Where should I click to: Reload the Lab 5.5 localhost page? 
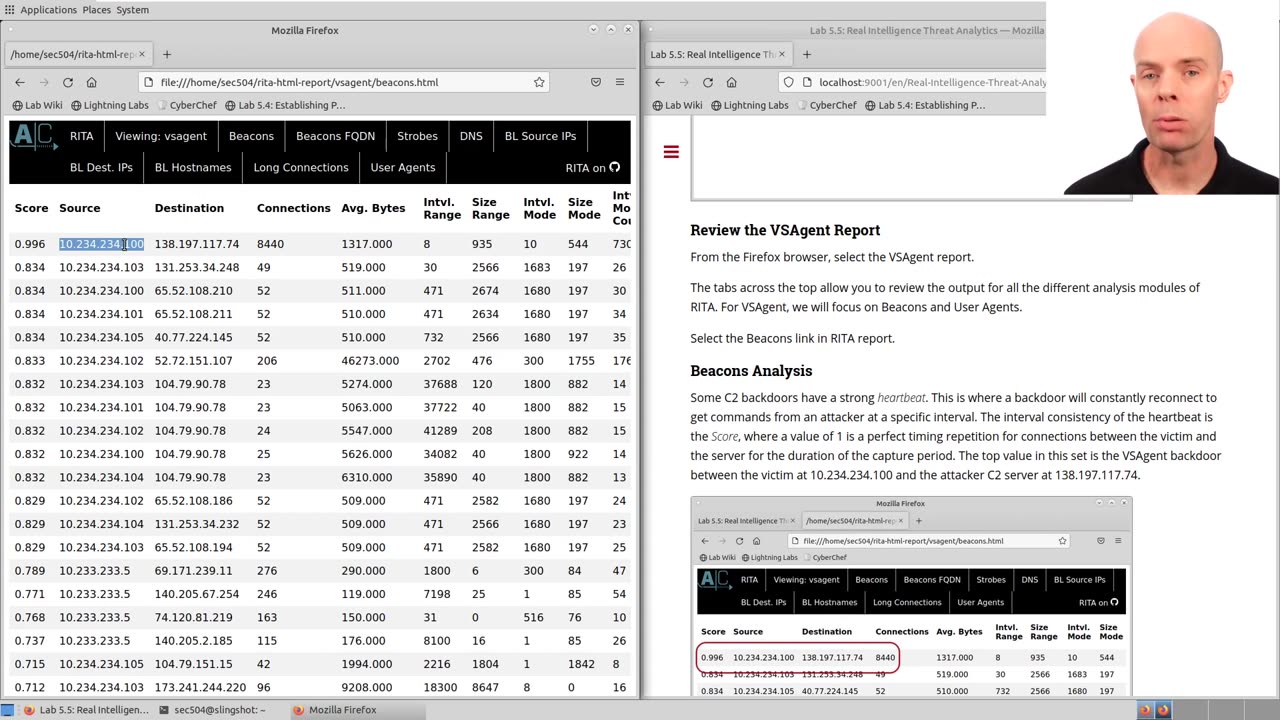click(x=708, y=82)
